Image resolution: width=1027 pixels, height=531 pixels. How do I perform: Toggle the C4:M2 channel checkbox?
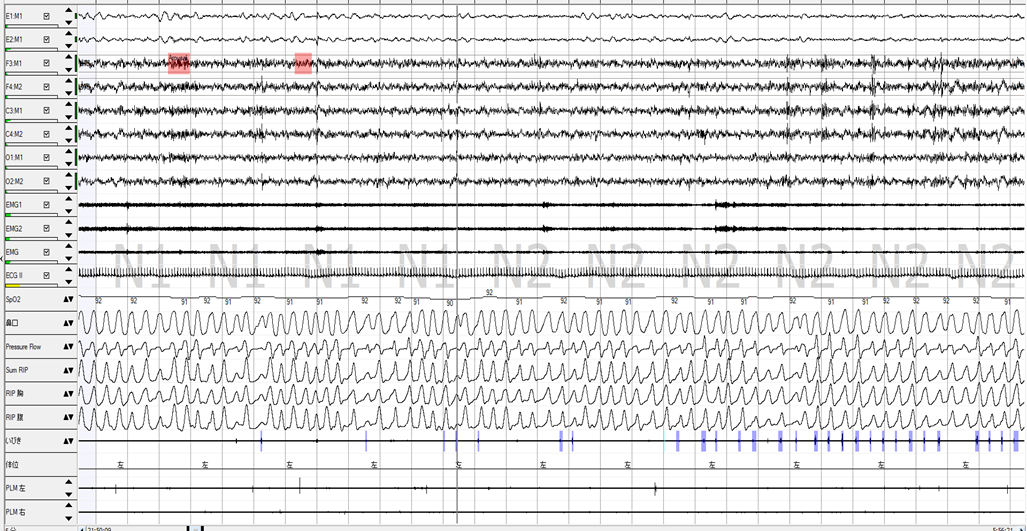point(46,134)
